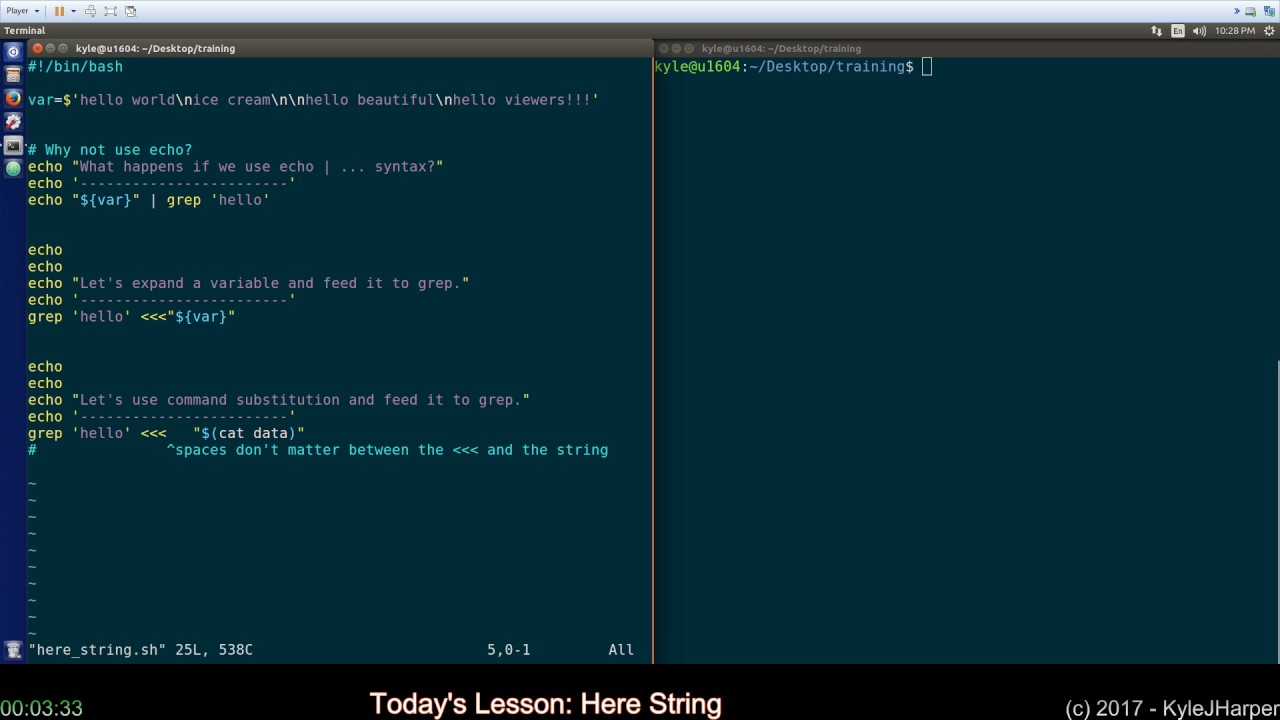The image size is (1280, 720).
Task: Click the Terminal title in top panel
Action: (x=25, y=31)
